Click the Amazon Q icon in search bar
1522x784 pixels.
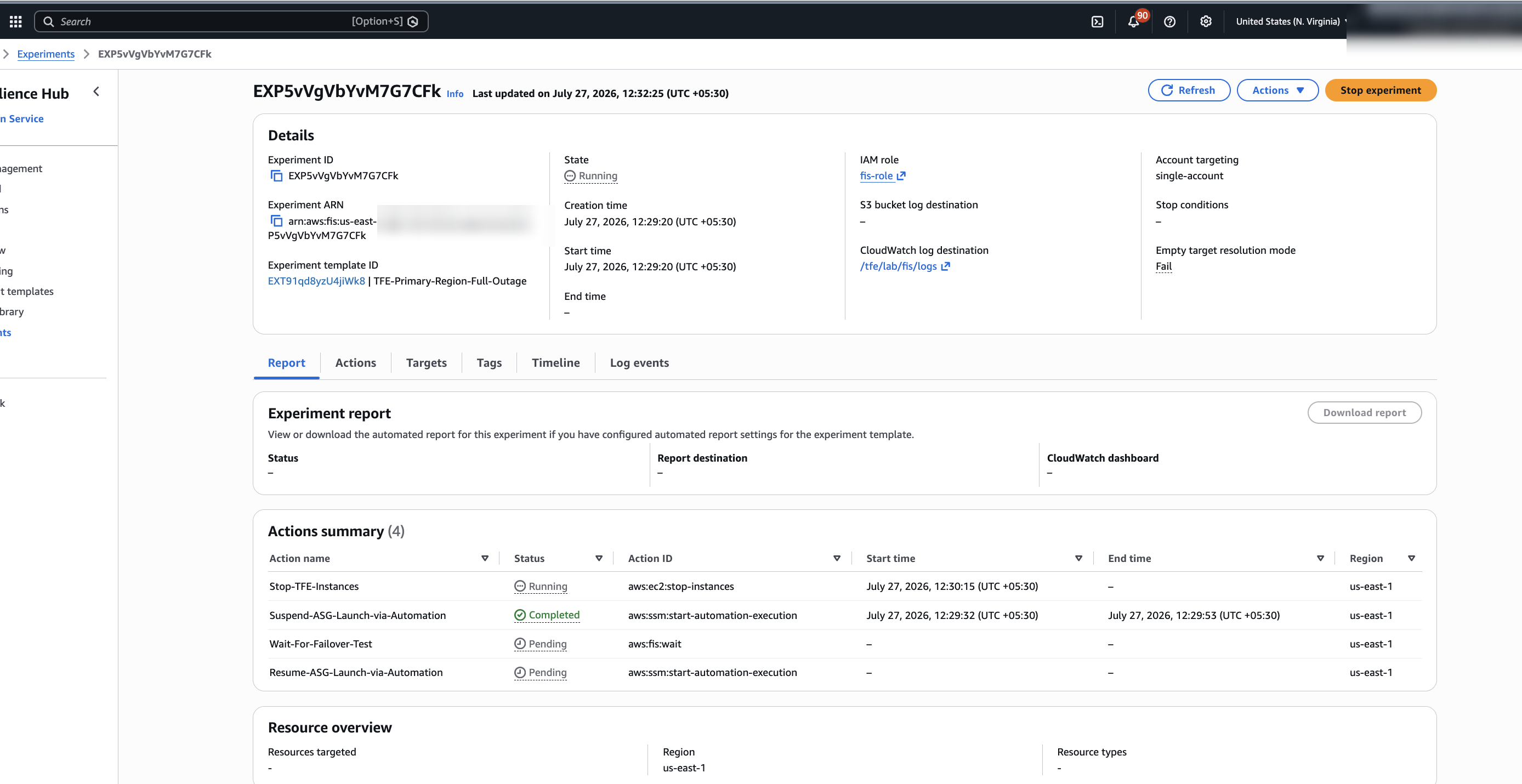(413, 22)
